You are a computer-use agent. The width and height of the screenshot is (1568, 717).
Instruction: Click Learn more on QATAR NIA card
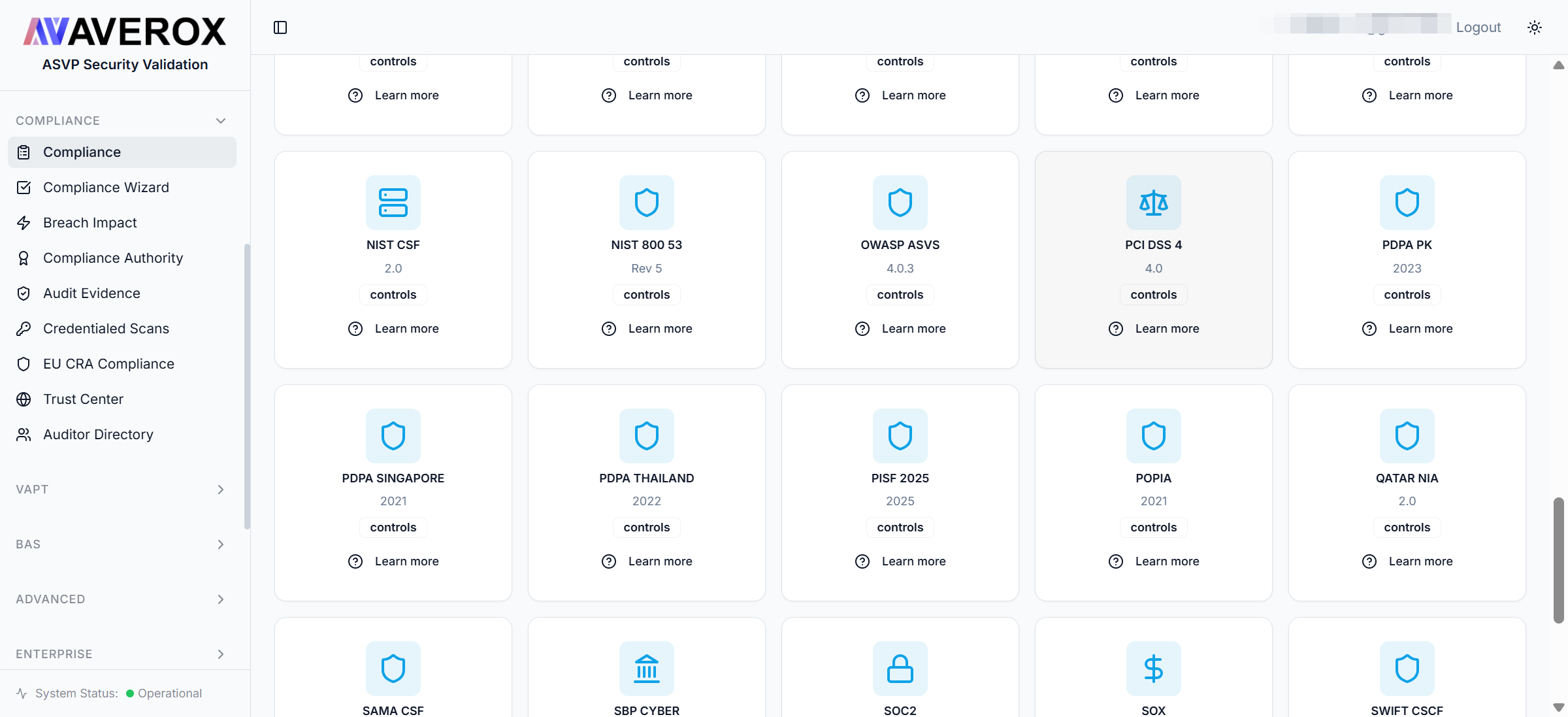point(1407,561)
